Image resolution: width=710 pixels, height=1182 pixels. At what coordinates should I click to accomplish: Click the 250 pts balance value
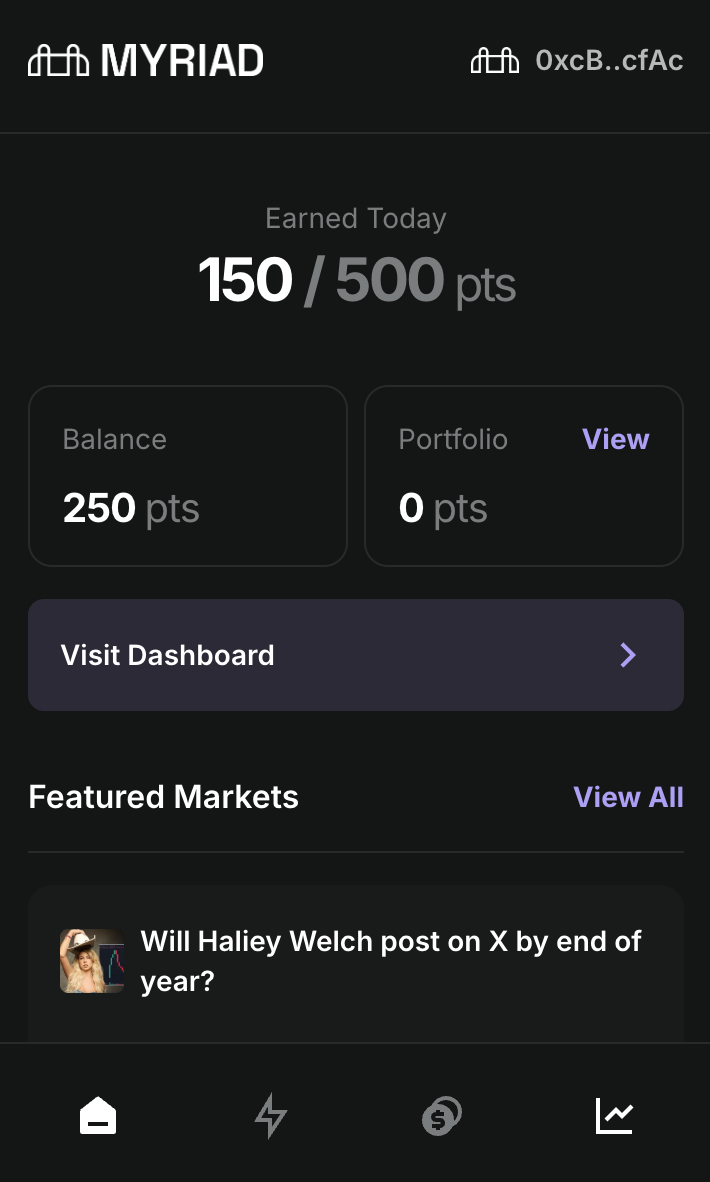[131, 509]
